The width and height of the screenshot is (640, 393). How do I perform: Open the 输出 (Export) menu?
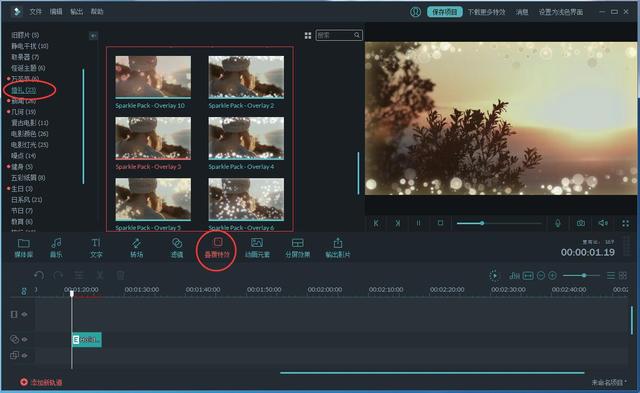pyautogui.click(x=76, y=12)
